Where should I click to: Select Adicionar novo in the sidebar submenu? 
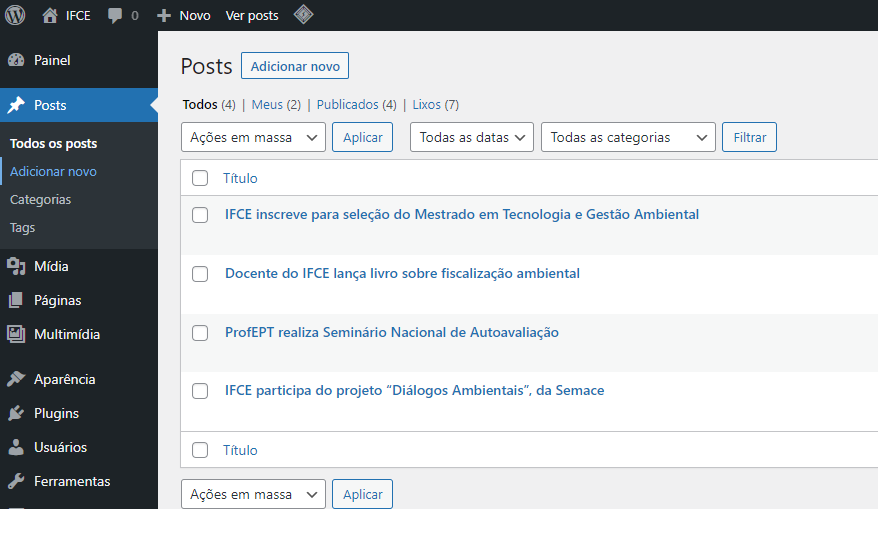click(53, 171)
